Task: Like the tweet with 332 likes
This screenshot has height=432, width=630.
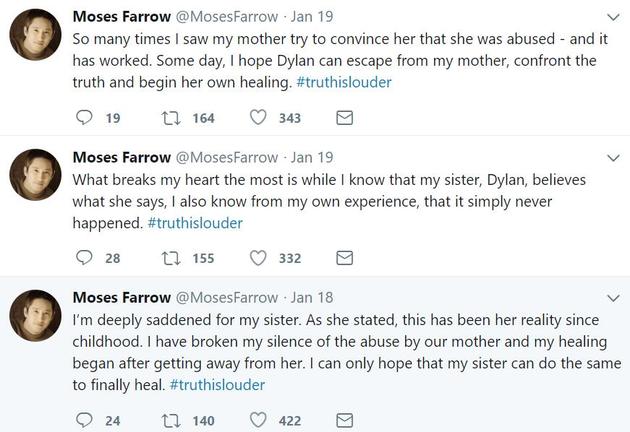Action: point(258,258)
